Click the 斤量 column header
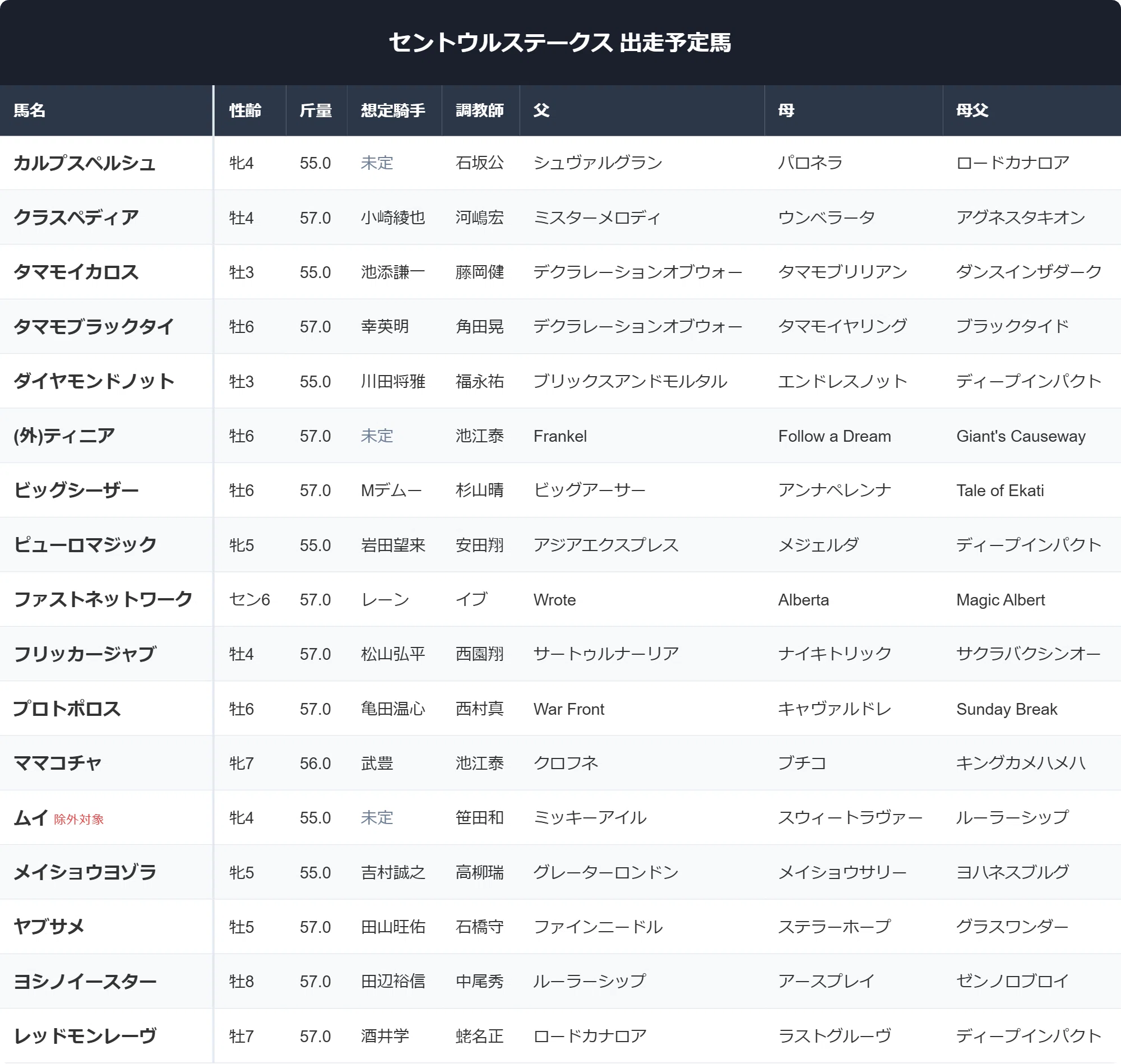This screenshot has width=1121, height=1064. pyautogui.click(x=316, y=110)
